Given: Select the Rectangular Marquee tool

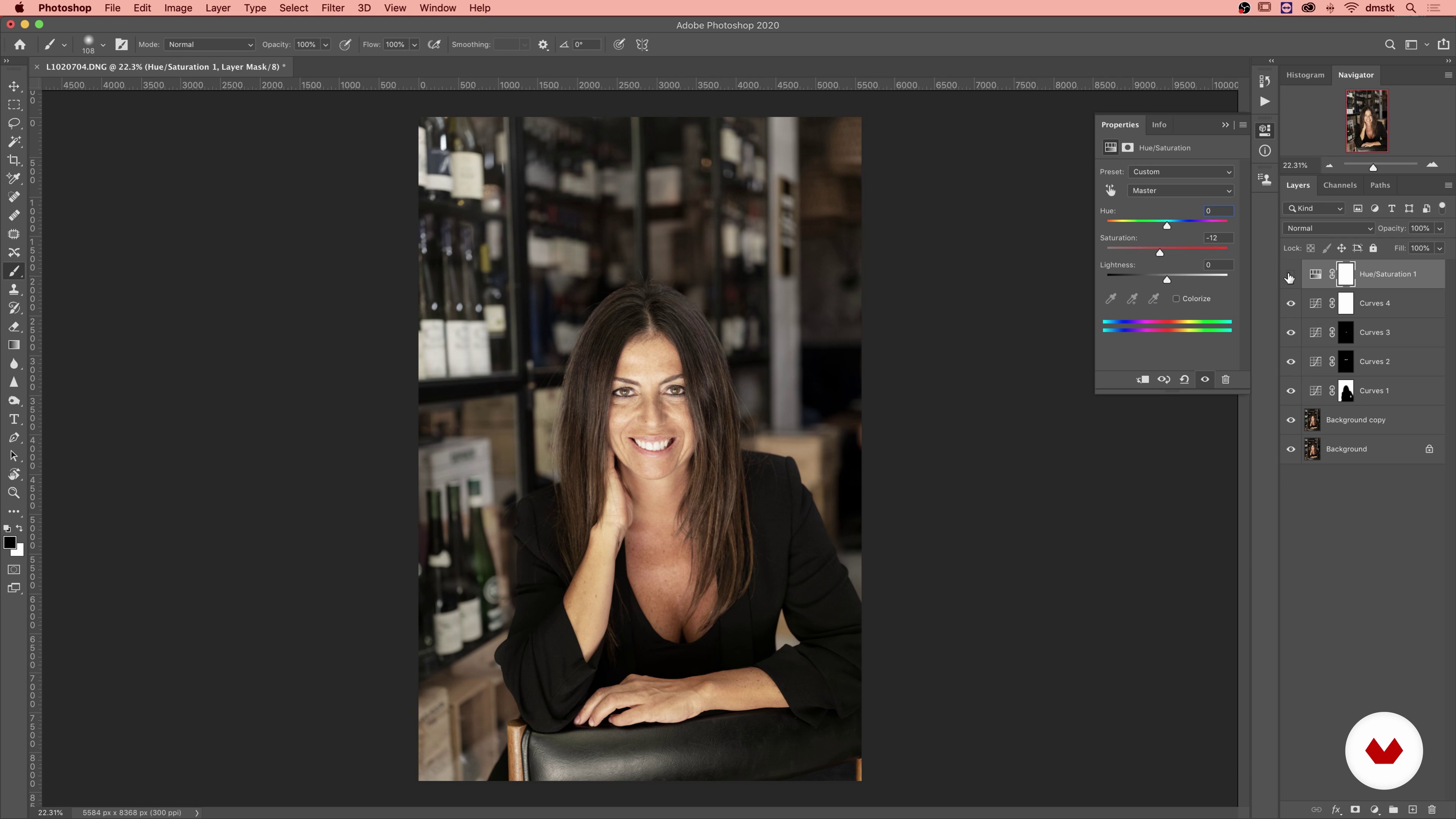Looking at the screenshot, I should coord(14,105).
